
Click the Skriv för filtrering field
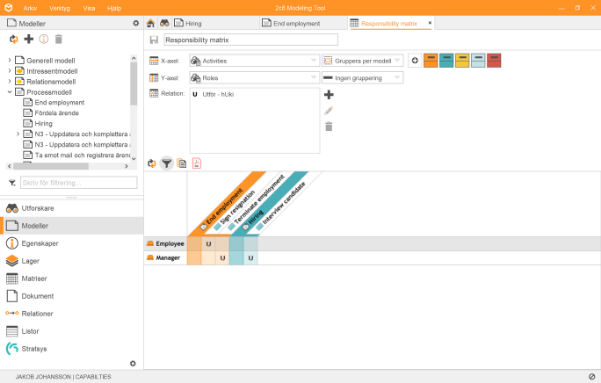point(79,182)
